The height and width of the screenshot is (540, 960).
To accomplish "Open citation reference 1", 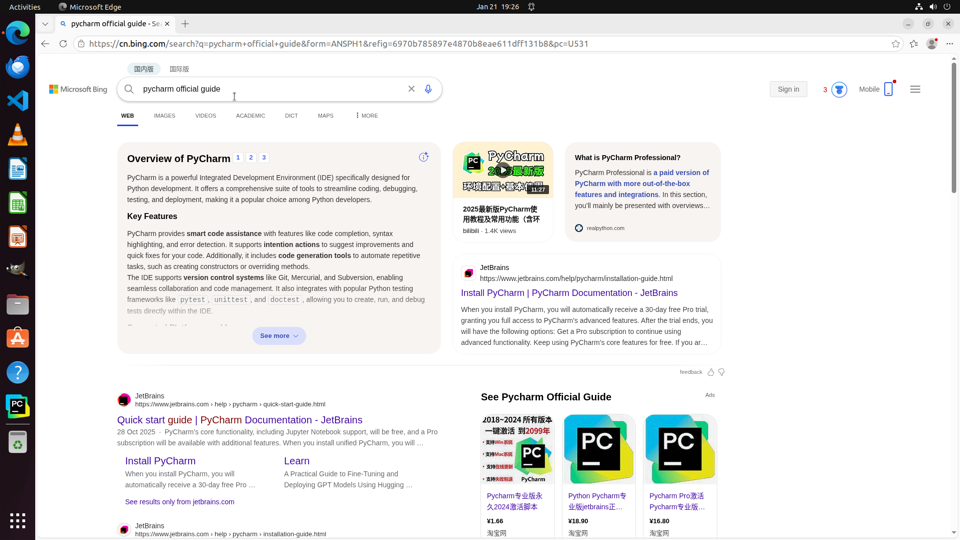I will click(238, 157).
